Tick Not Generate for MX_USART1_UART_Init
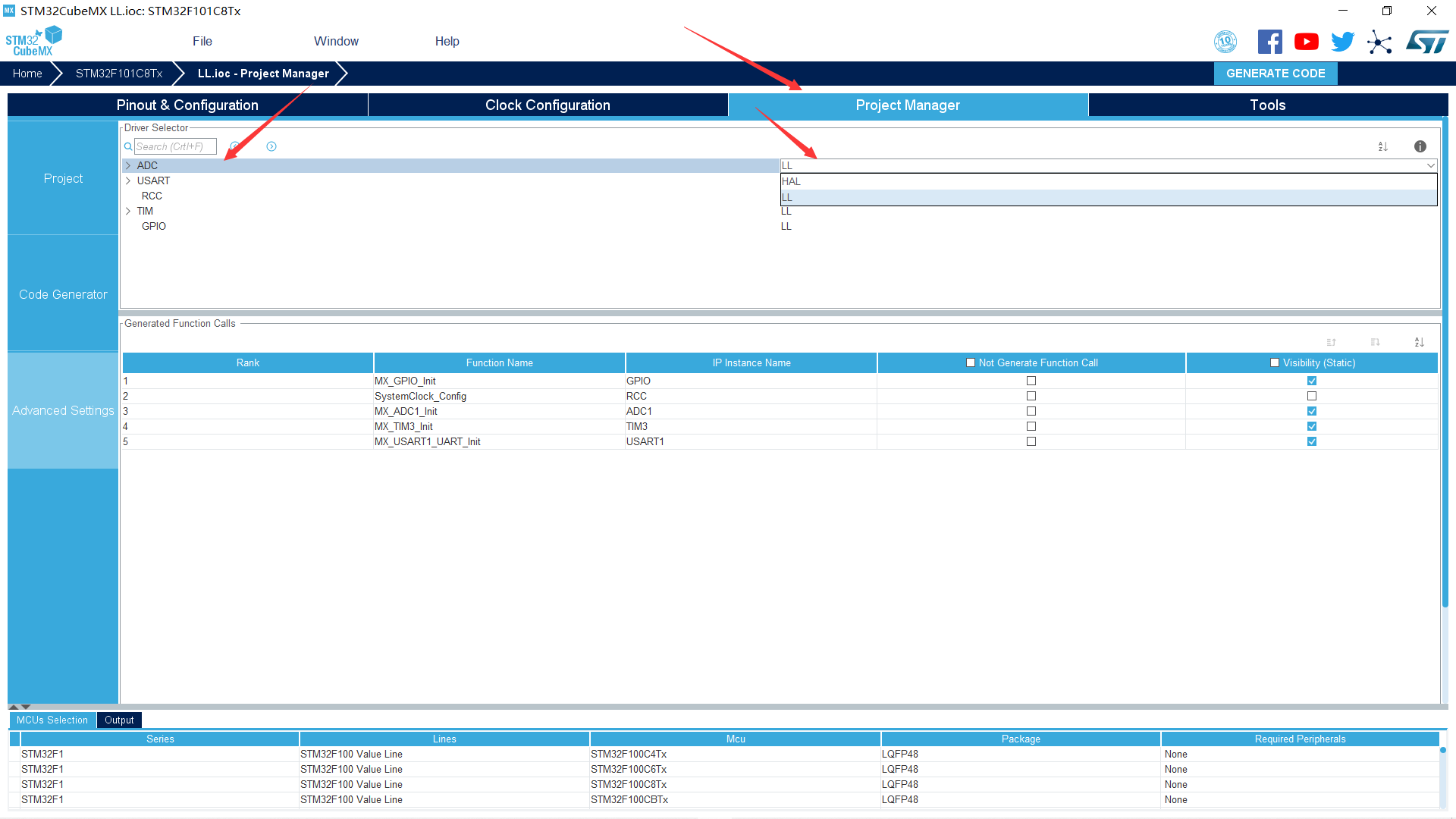The image size is (1456, 819). click(1031, 441)
